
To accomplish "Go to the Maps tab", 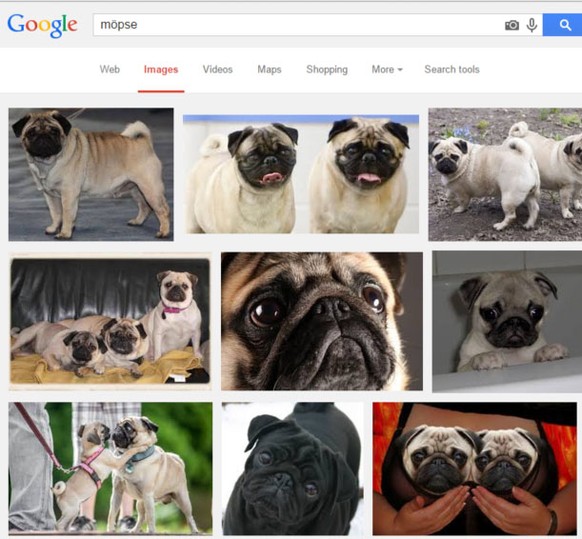I will tap(269, 70).
